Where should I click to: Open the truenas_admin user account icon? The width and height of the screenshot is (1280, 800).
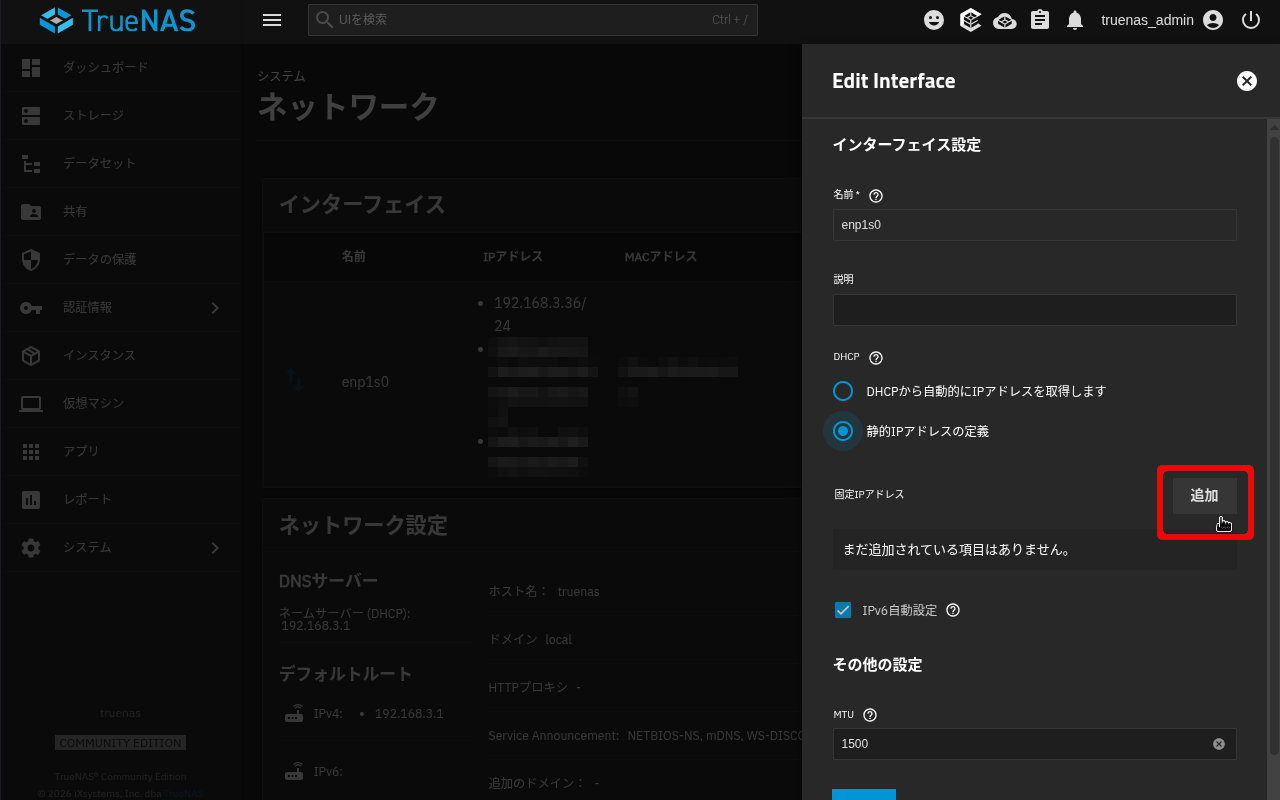pos(1213,20)
